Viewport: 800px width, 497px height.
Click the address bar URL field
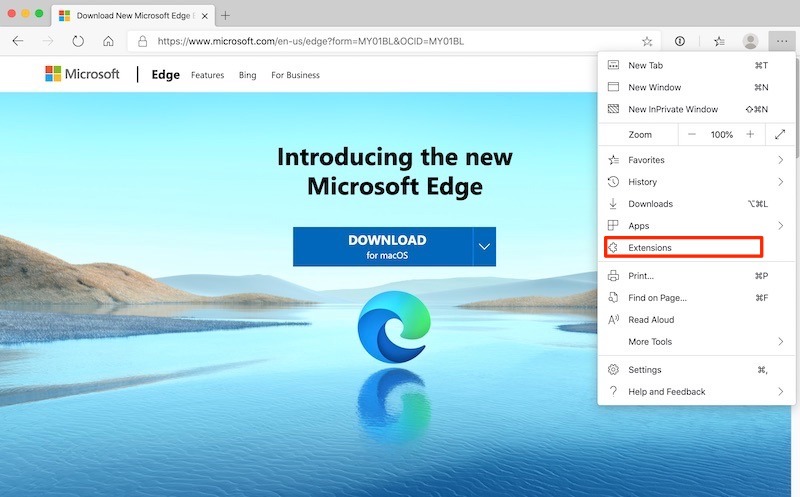pos(388,41)
